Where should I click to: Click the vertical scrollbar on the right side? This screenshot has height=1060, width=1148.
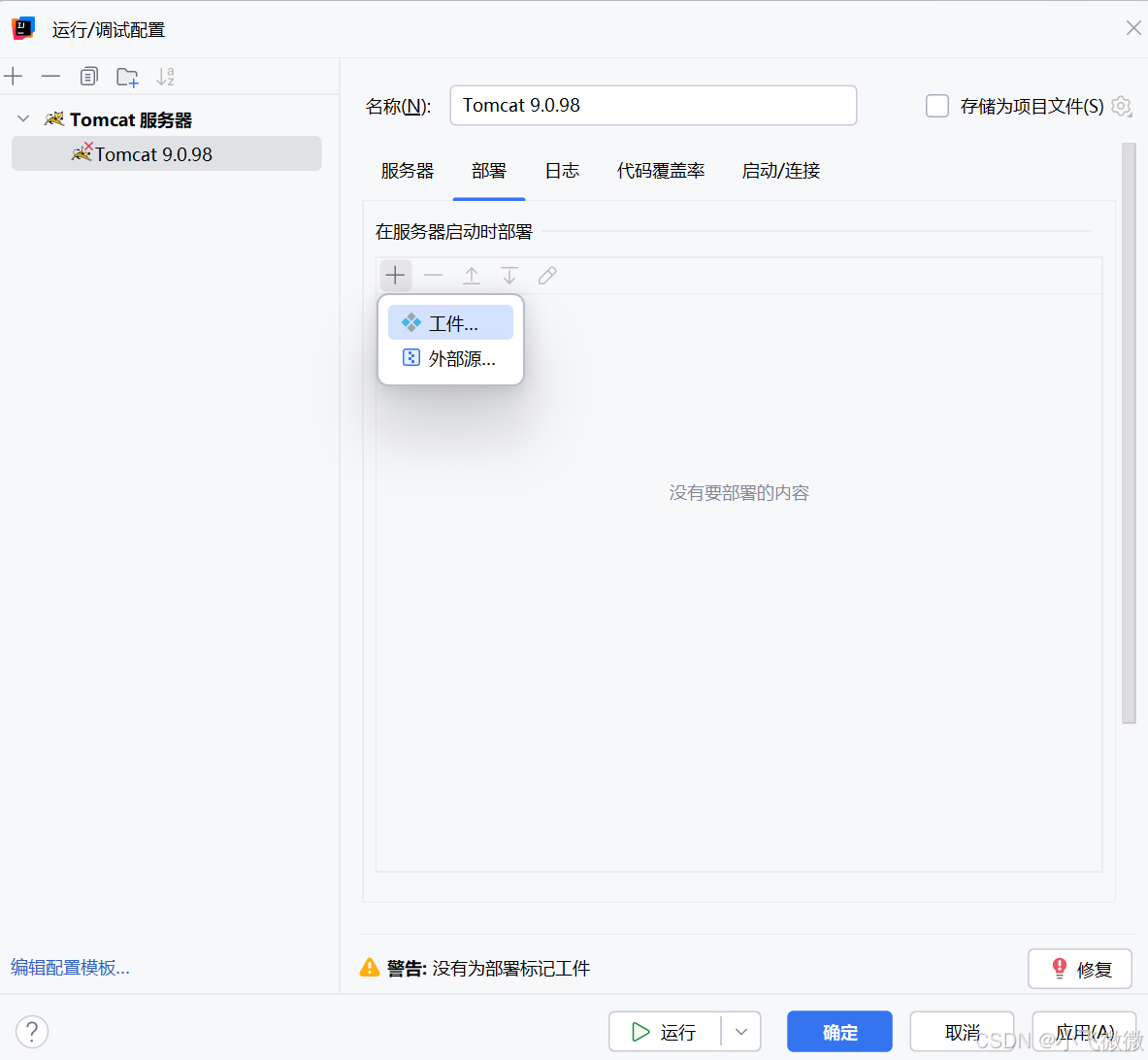(1129, 432)
